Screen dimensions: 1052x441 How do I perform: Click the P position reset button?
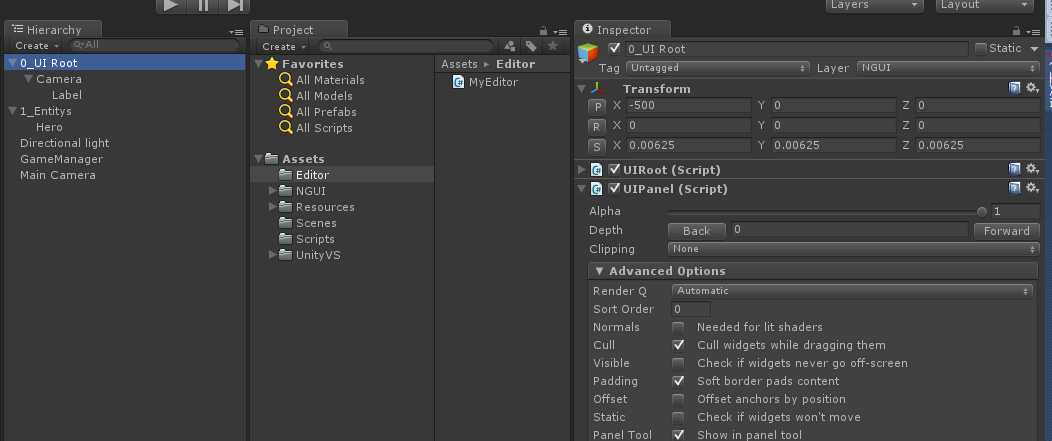point(596,106)
